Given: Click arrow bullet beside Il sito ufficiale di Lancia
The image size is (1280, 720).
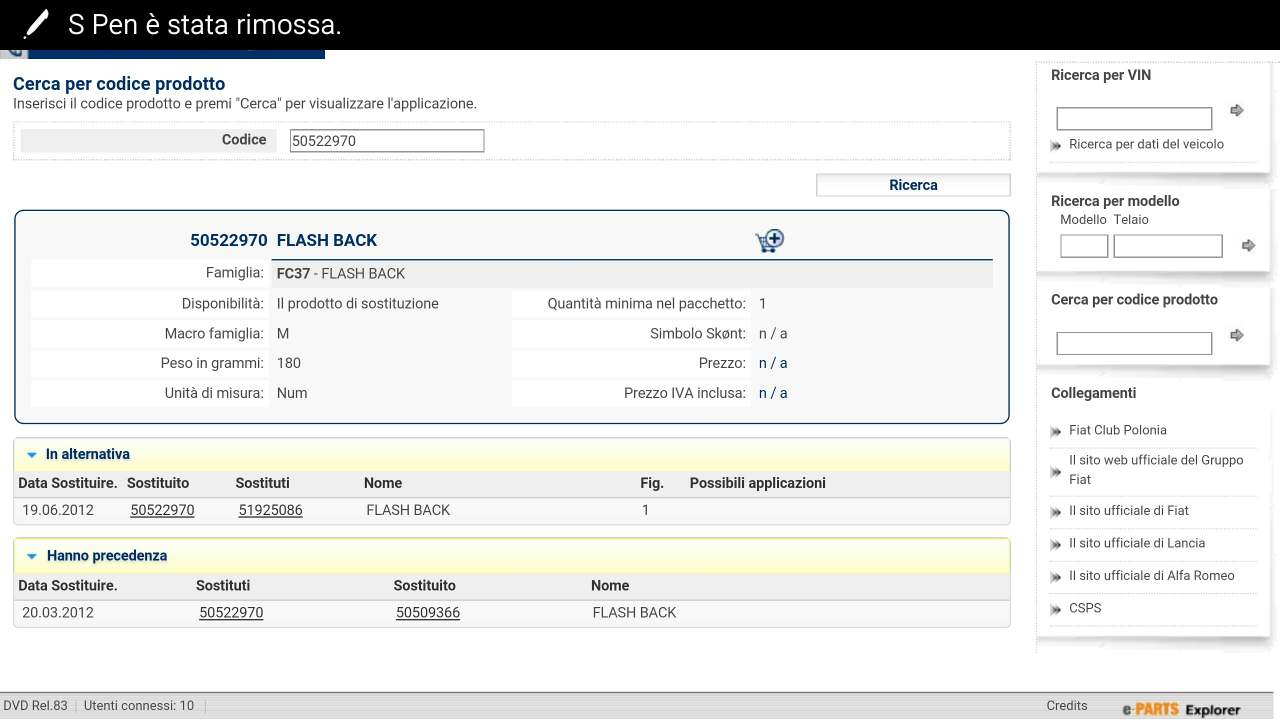Looking at the screenshot, I should pyautogui.click(x=1055, y=545).
